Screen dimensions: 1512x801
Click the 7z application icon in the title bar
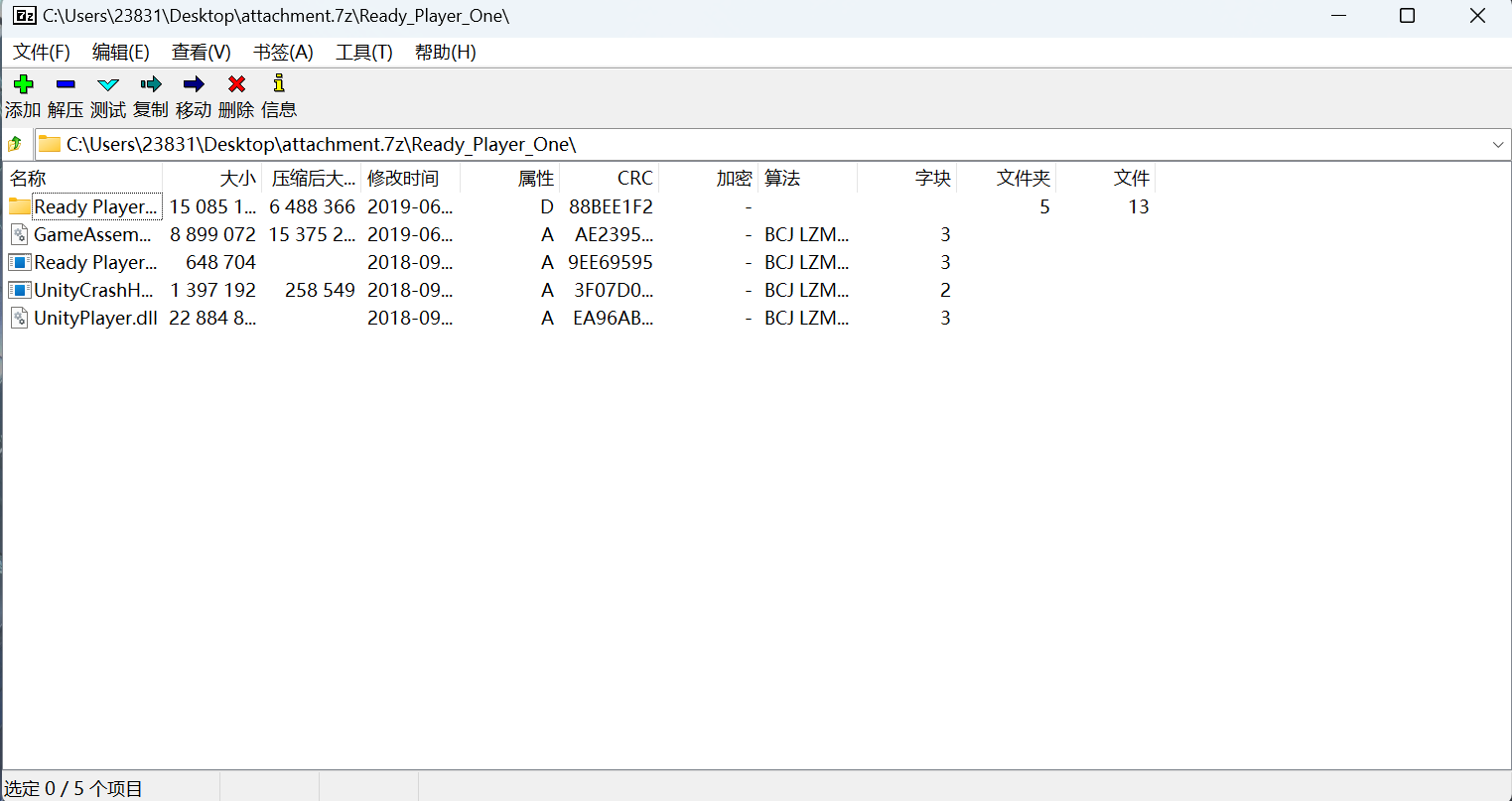pos(25,16)
